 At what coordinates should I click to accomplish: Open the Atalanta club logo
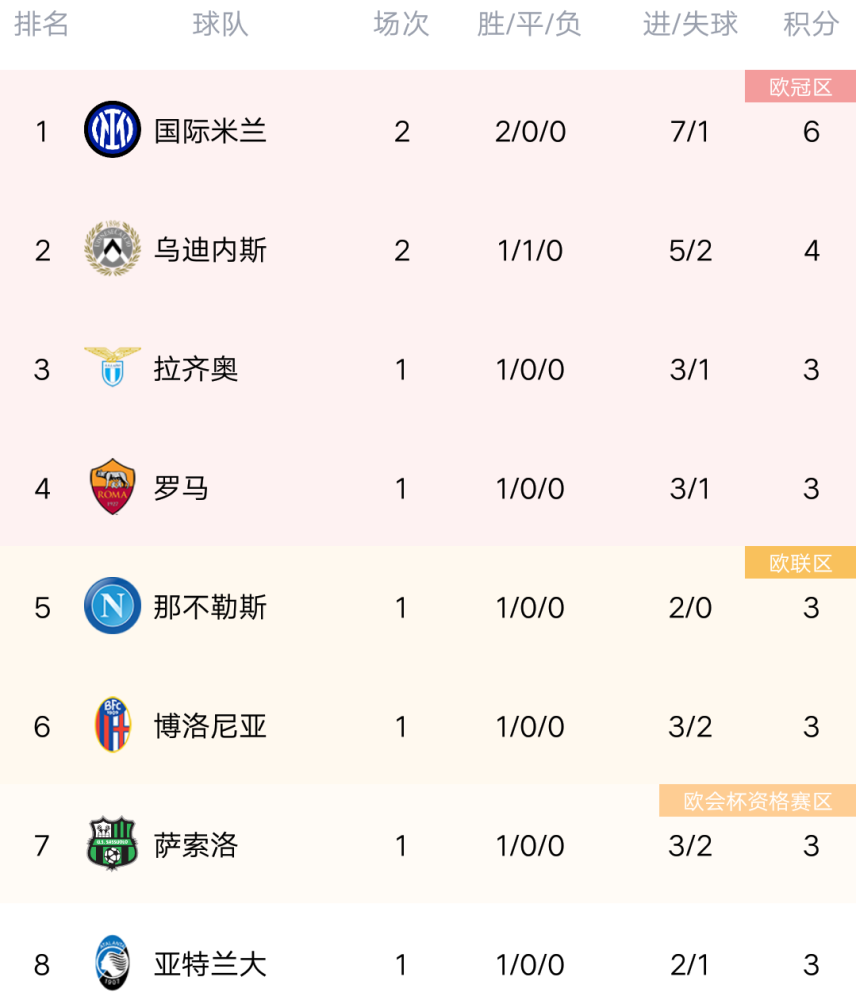[112, 962]
